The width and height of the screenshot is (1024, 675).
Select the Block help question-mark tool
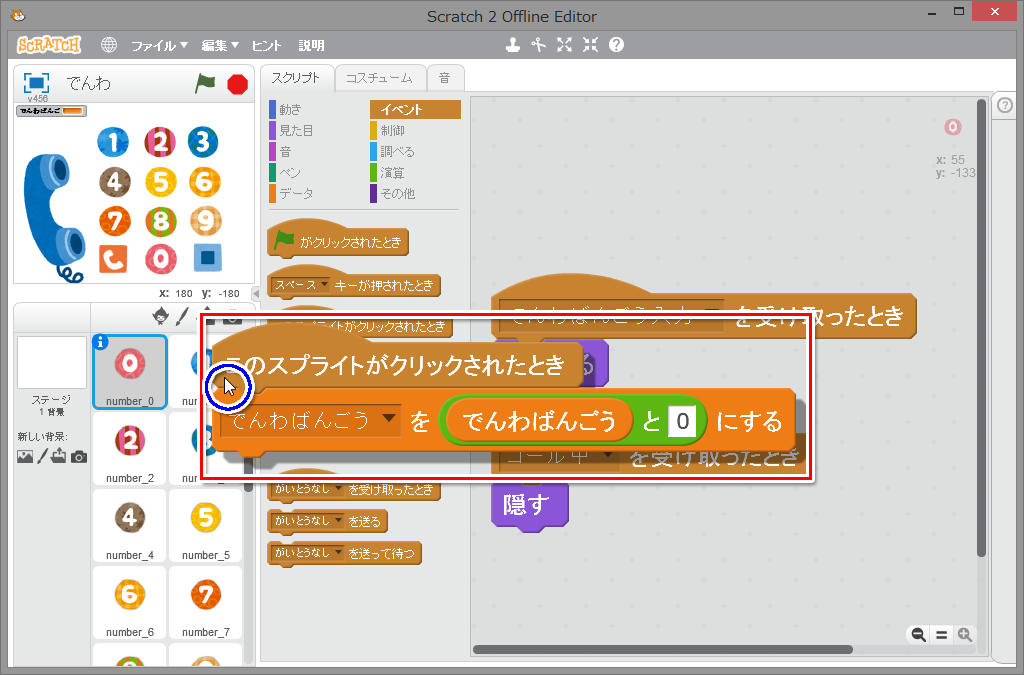[x=616, y=44]
